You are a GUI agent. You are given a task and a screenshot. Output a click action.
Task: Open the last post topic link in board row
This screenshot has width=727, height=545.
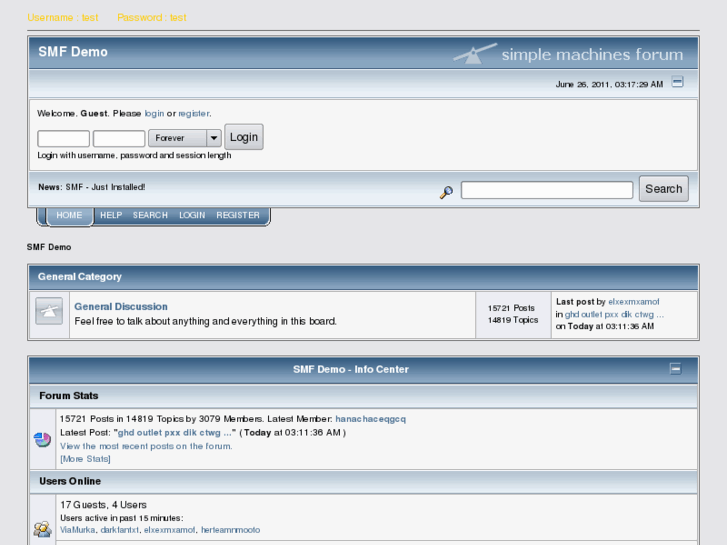click(x=614, y=314)
